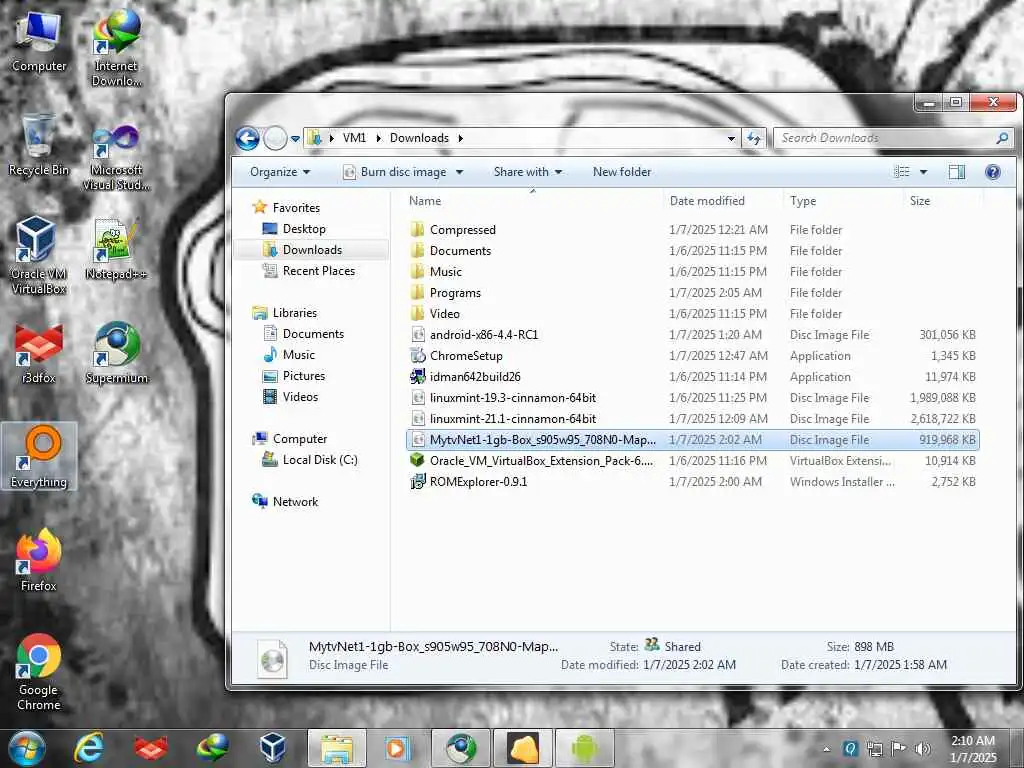Viewport: 1024px width, 768px height.
Task: Switch to the Android app taskbar button
Action: click(x=584, y=748)
